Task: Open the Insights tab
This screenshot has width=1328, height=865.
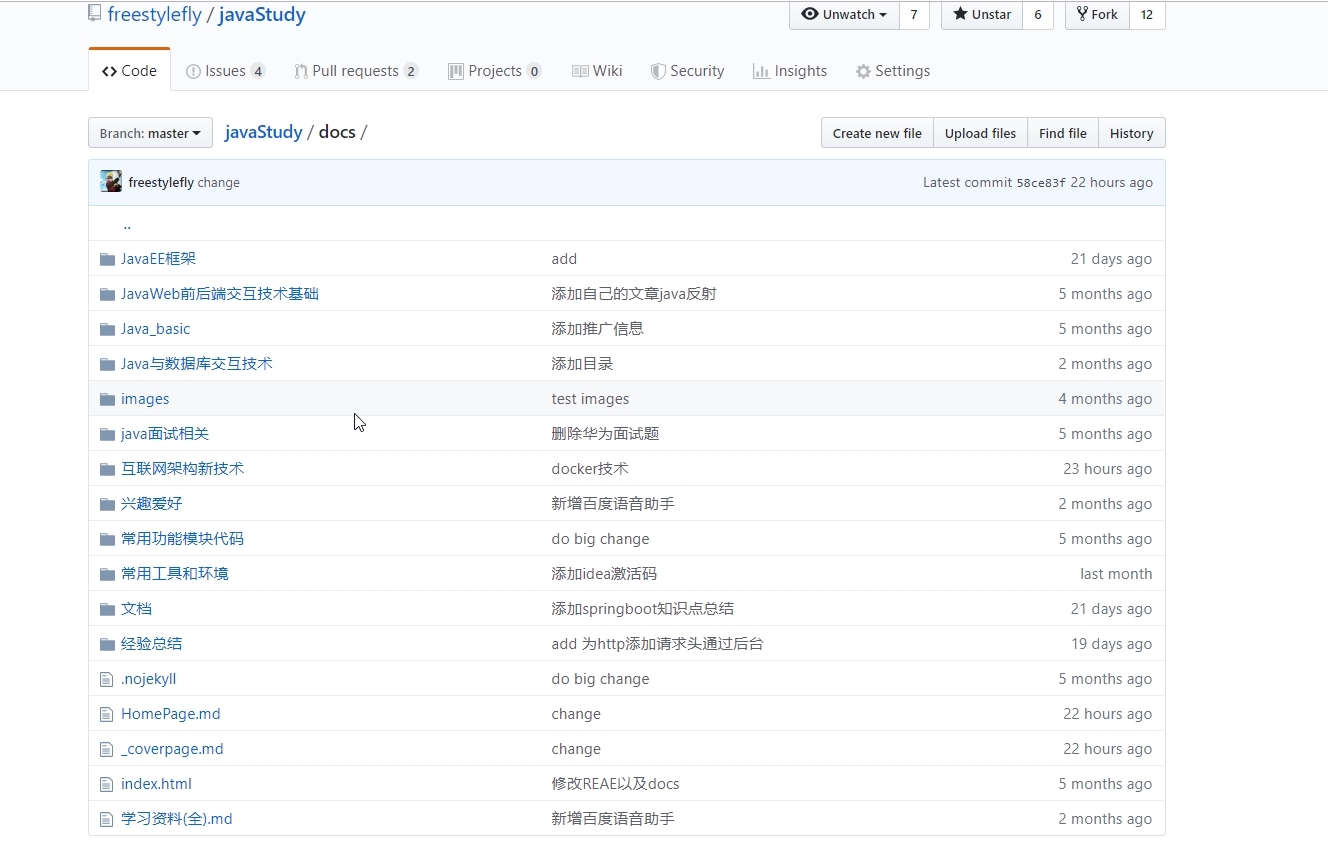Action: point(790,71)
